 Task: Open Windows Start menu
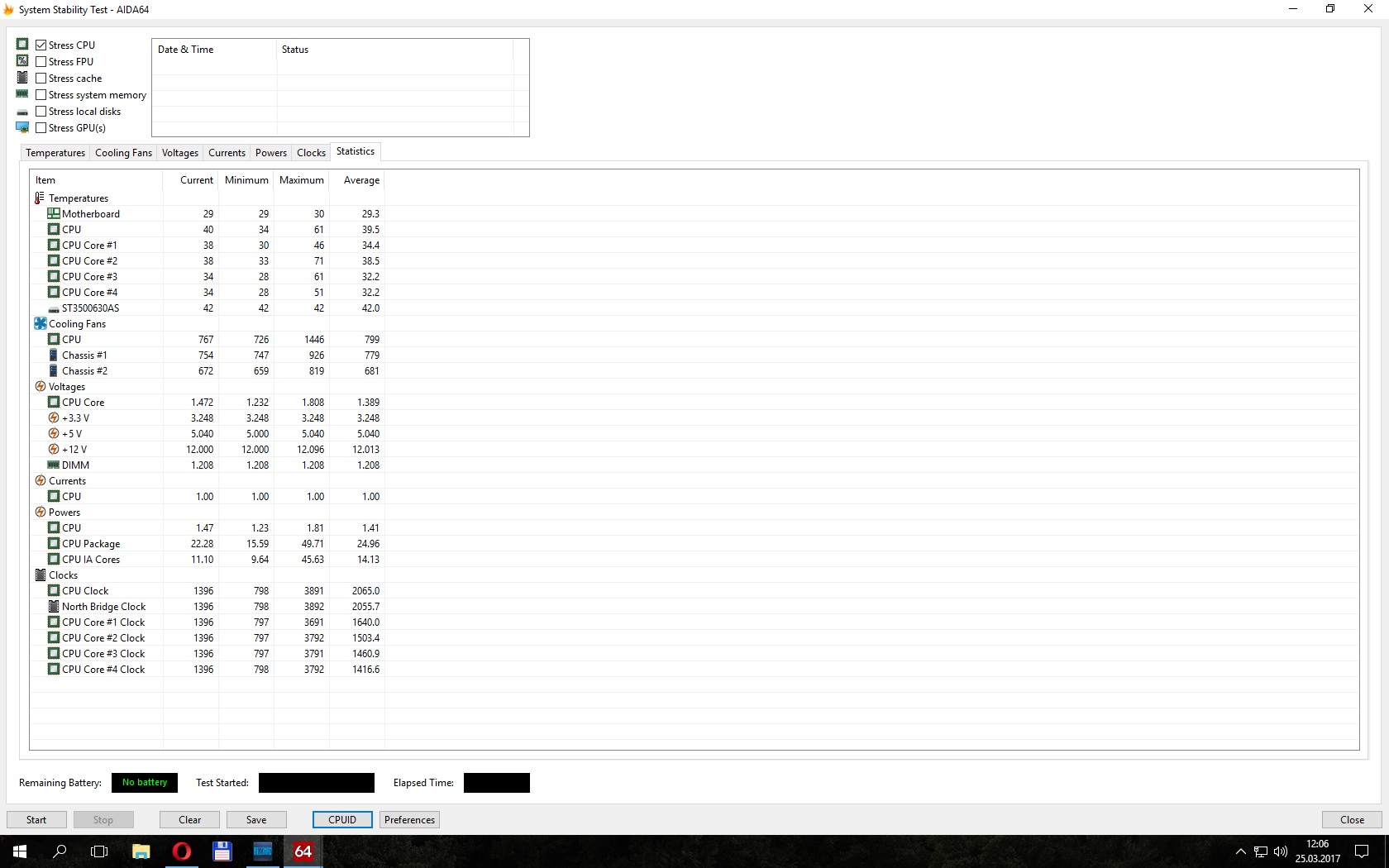tap(20, 851)
